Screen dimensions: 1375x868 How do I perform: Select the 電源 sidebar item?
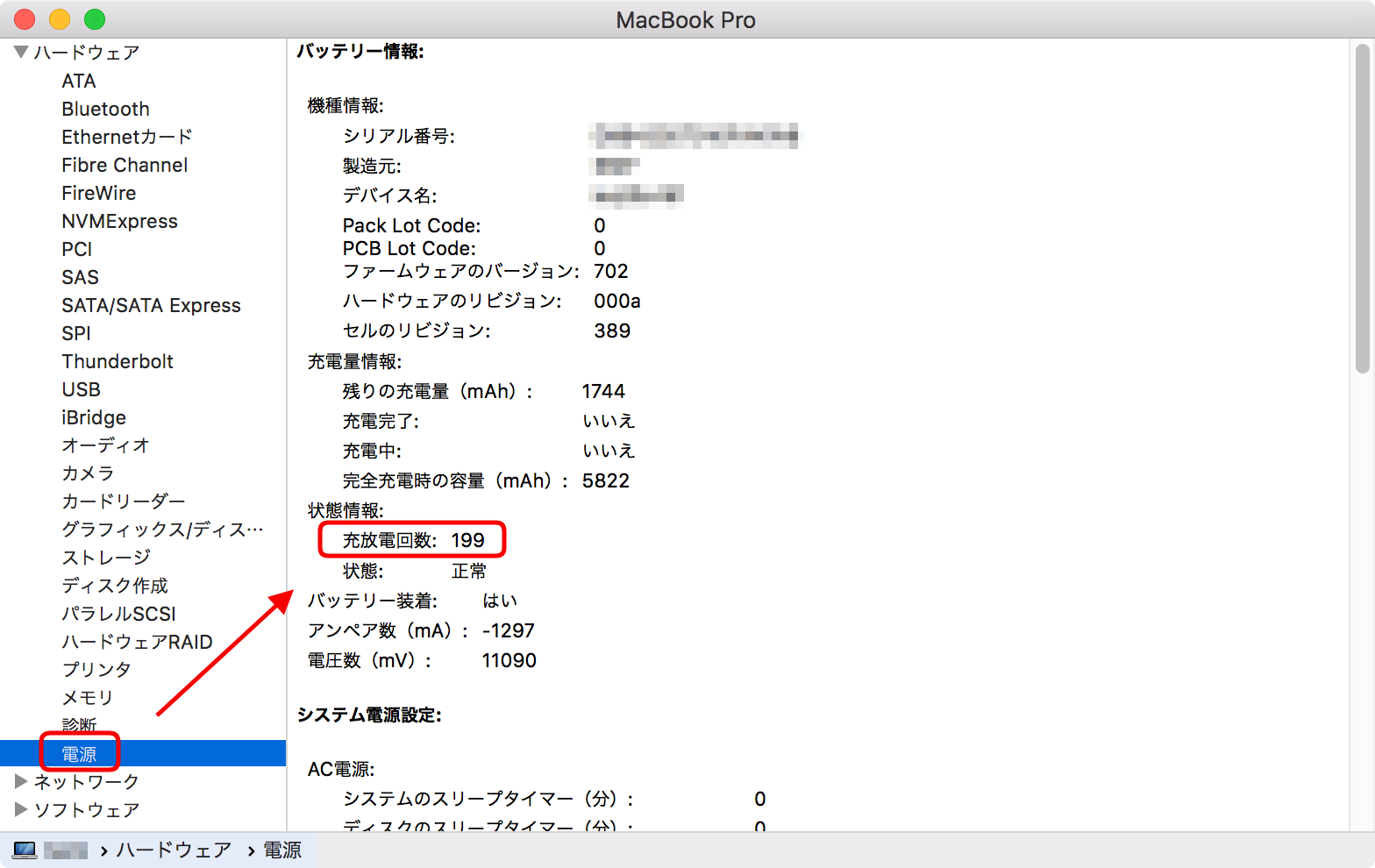point(79,754)
